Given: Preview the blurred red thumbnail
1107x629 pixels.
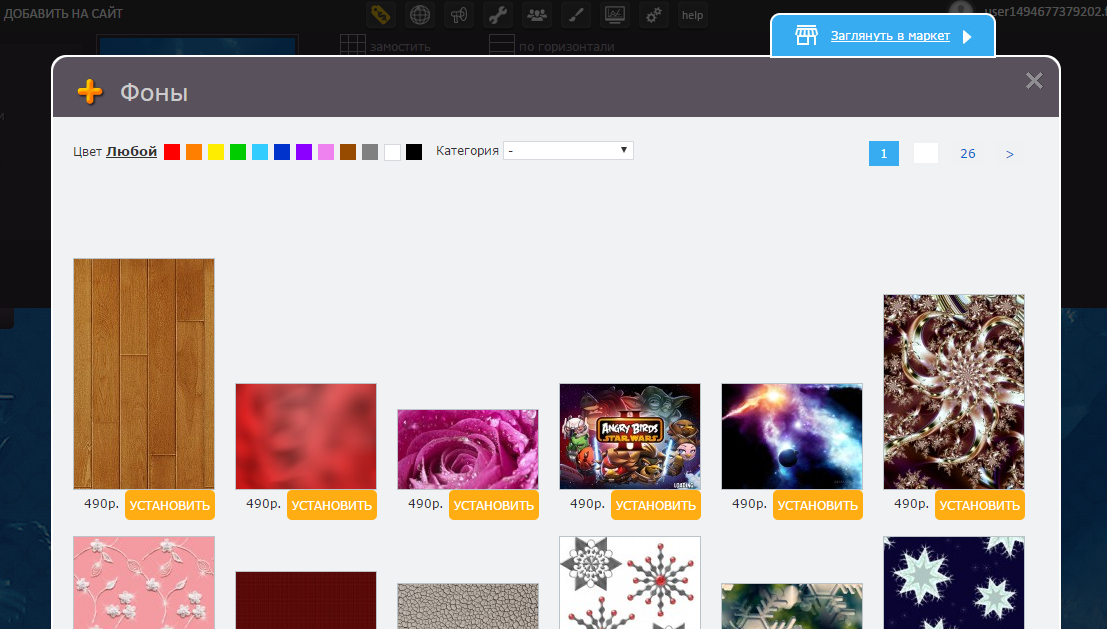Looking at the screenshot, I should pyautogui.click(x=306, y=436).
